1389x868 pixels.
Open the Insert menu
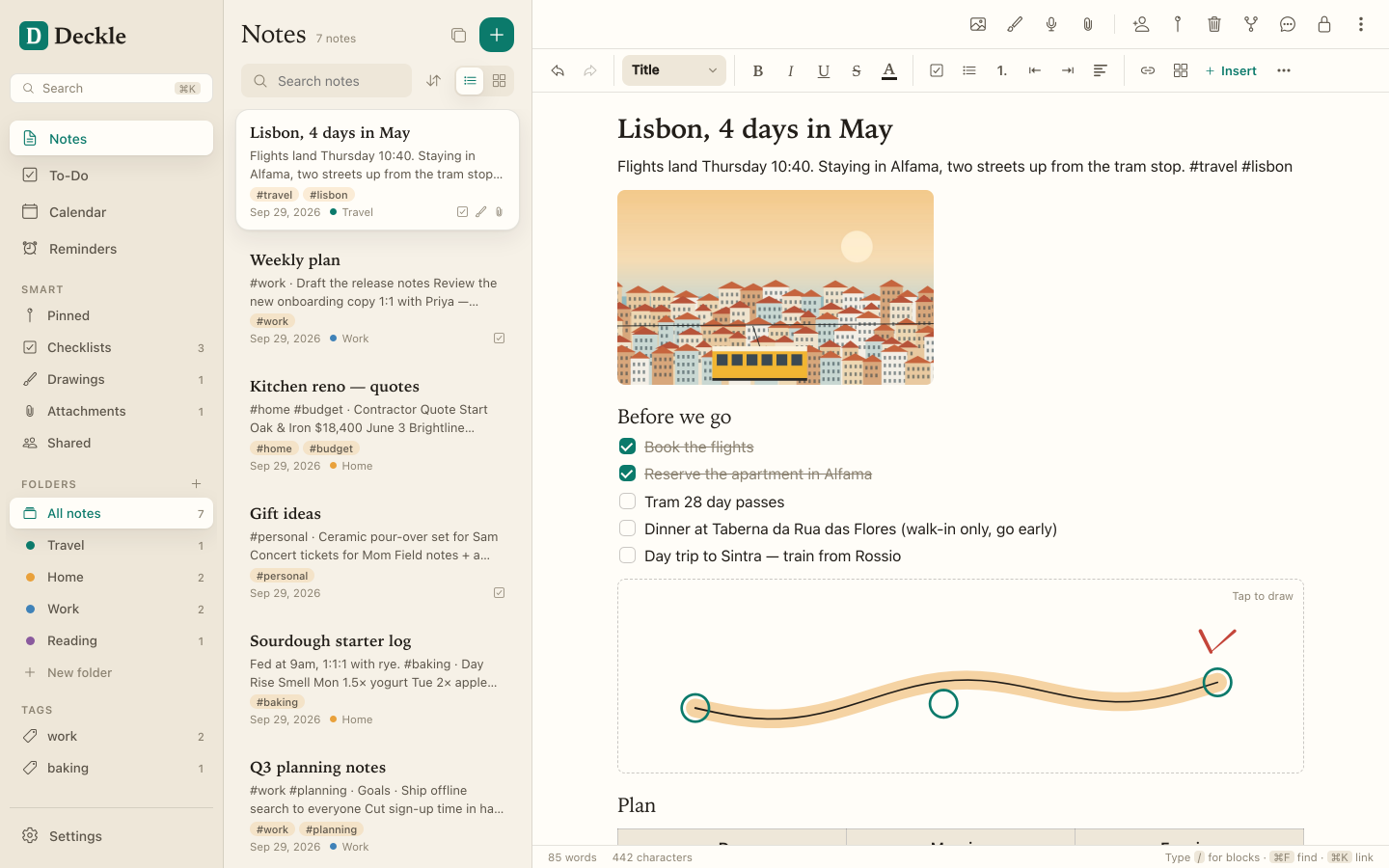point(1231,70)
